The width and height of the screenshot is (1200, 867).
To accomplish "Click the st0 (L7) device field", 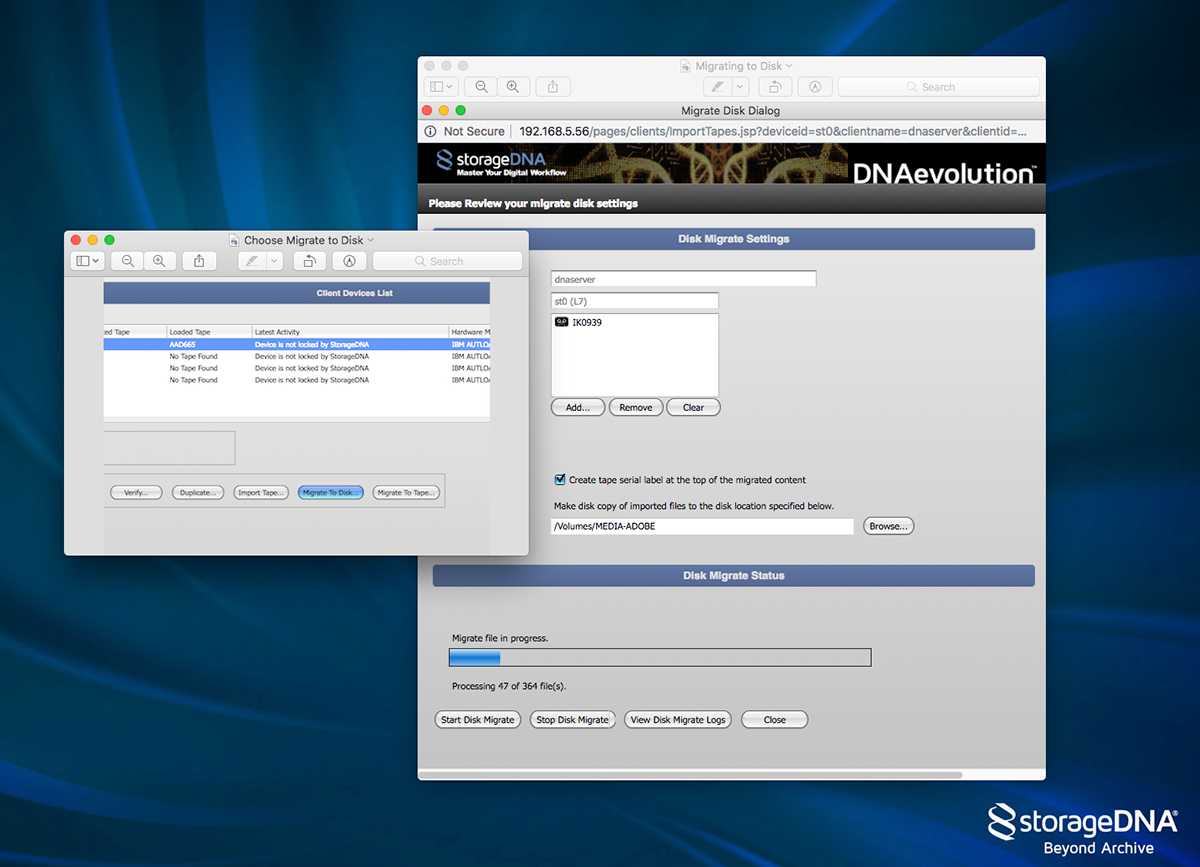I will tap(634, 301).
